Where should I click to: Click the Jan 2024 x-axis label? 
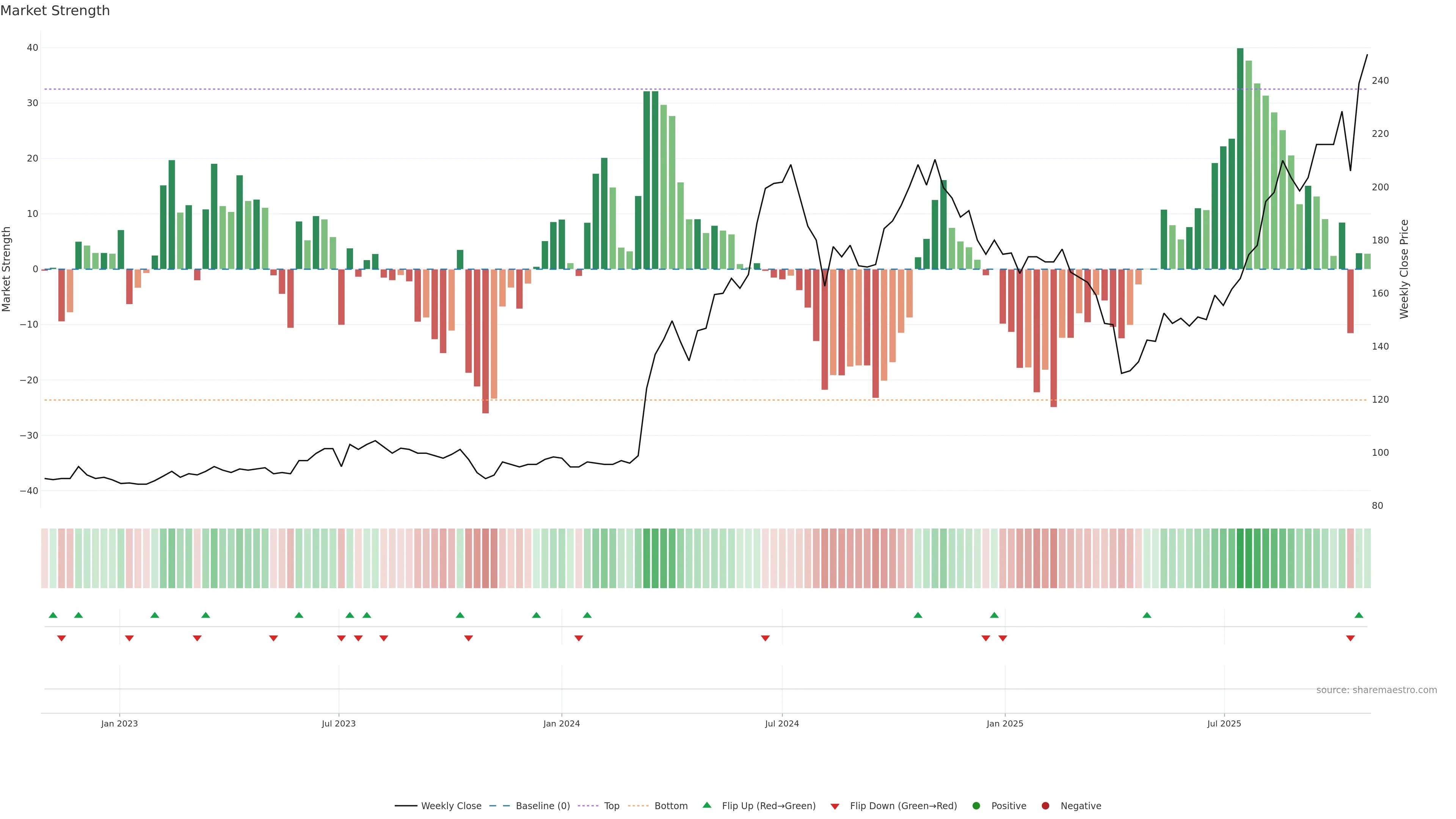(x=561, y=723)
